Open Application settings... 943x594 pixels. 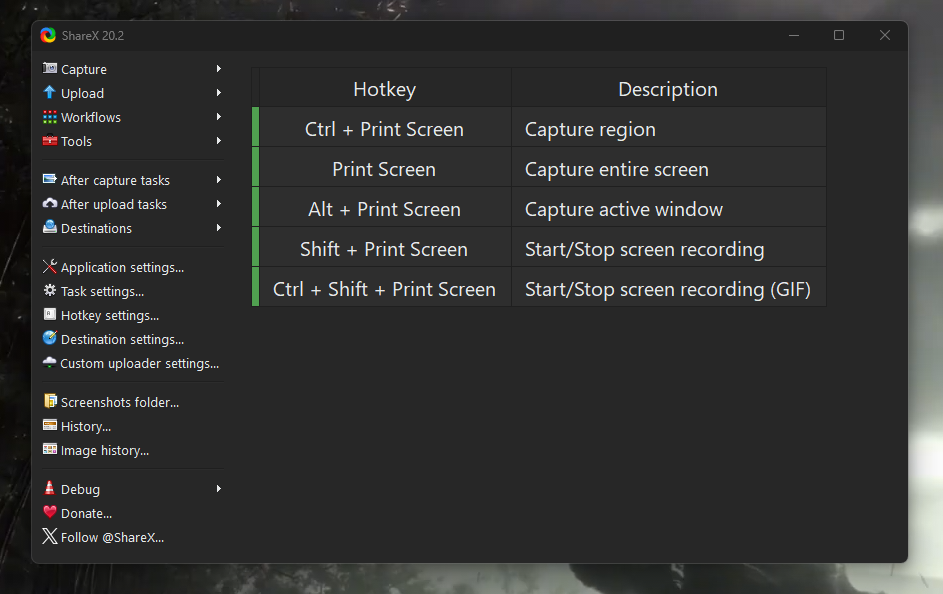pos(132,267)
